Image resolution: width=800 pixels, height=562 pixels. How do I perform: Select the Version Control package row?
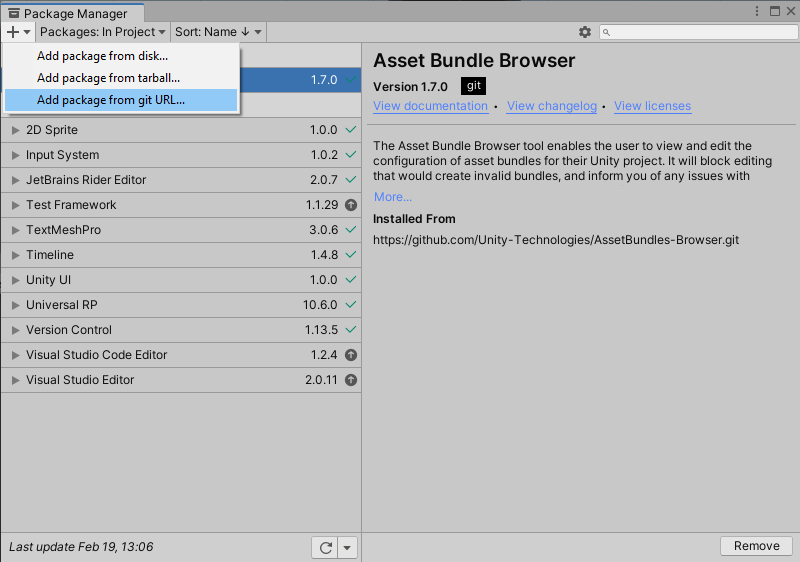point(181,330)
